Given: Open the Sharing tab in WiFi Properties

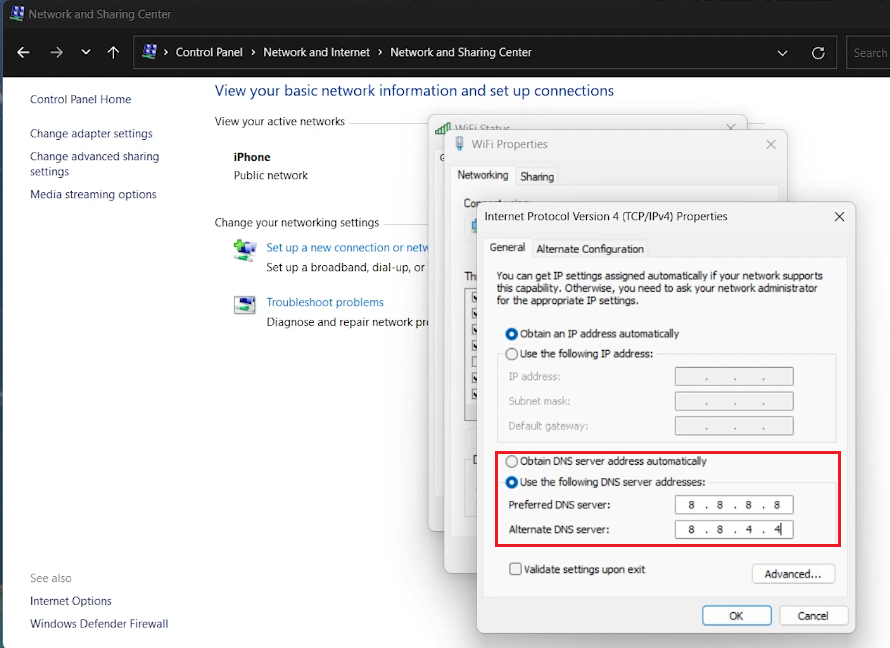Looking at the screenshot, I should 537,177.
